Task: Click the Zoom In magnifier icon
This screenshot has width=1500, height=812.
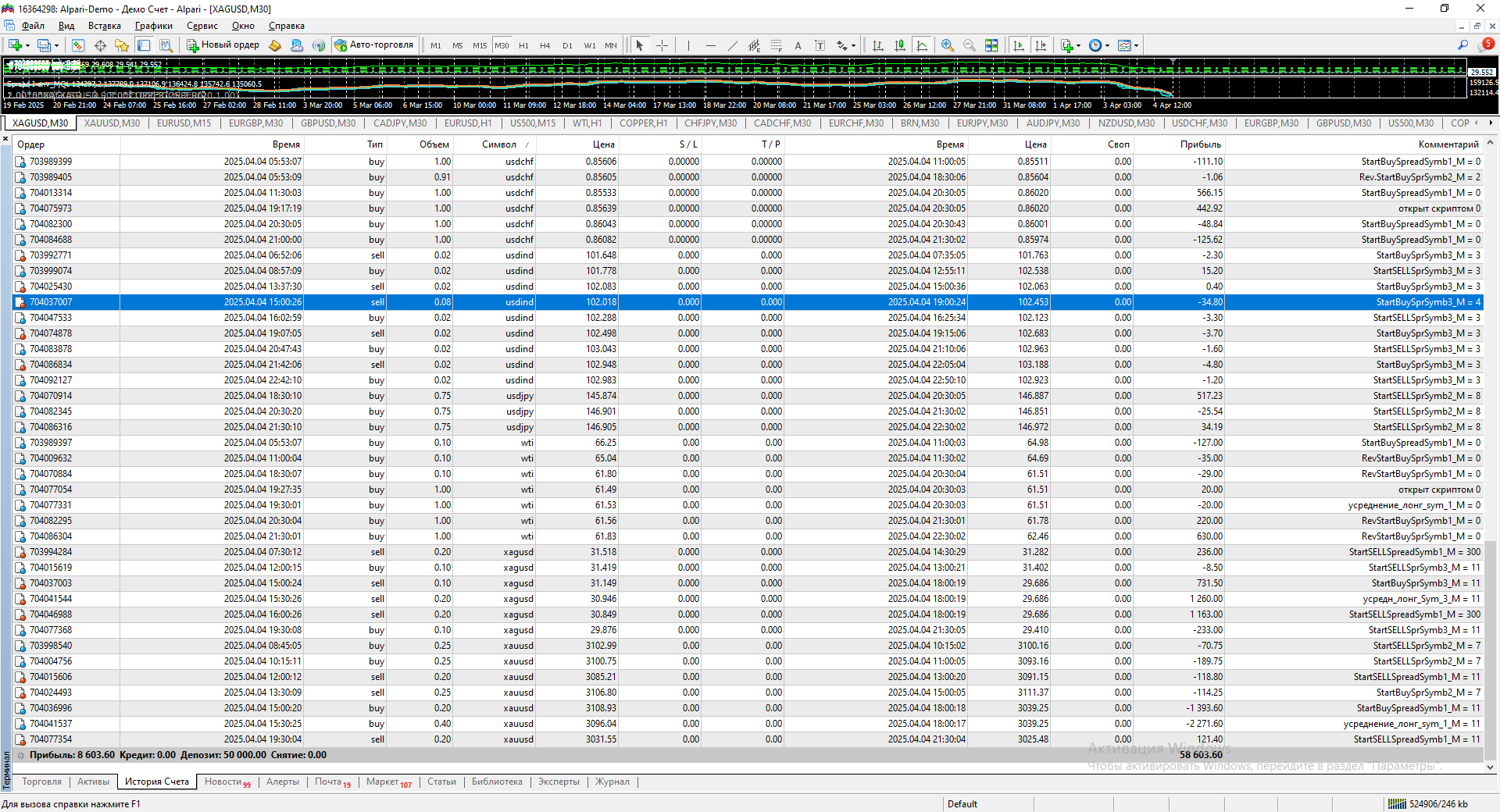Action: 947,45
